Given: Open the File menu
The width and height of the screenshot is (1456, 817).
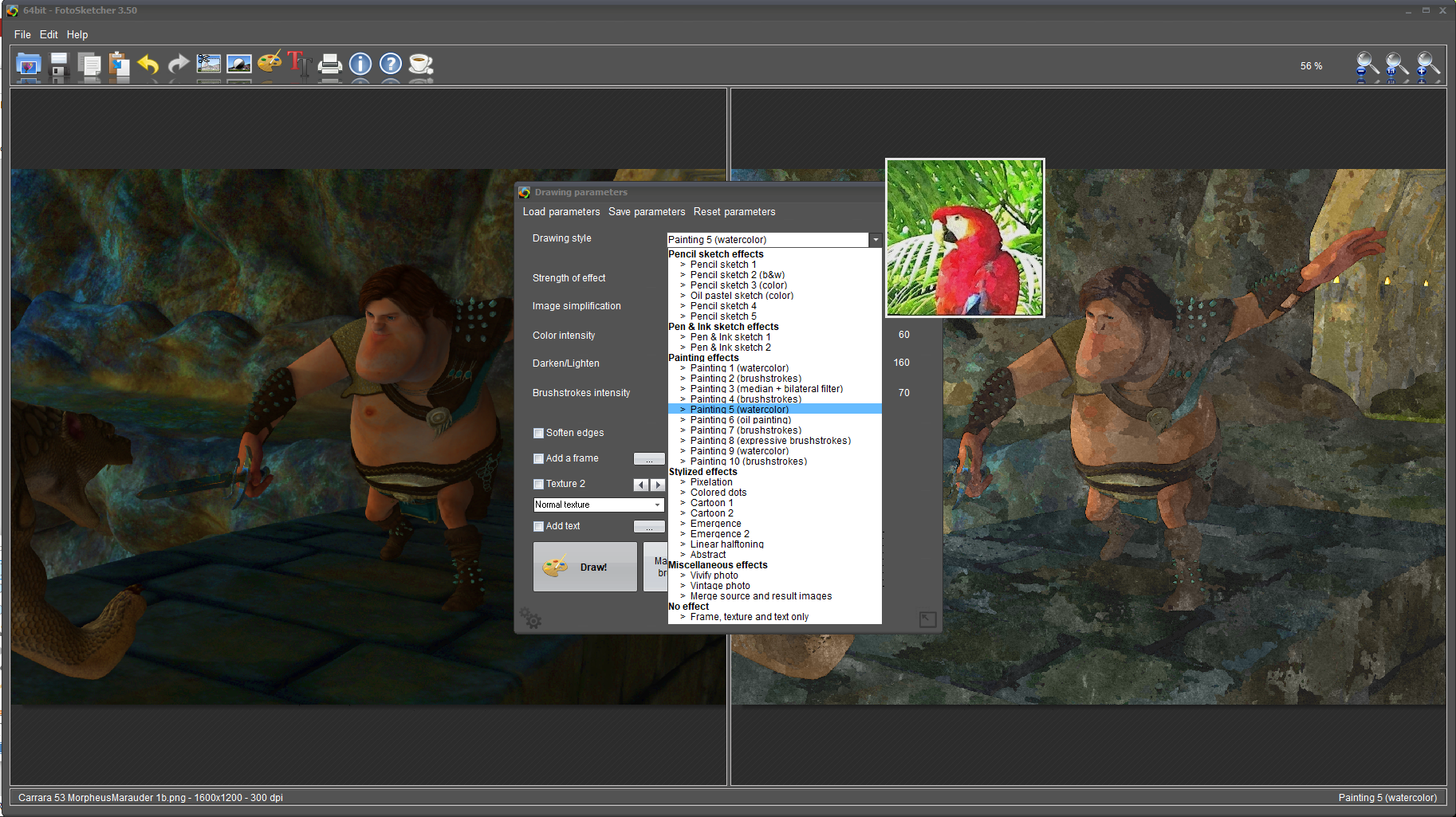Looking at the screenshot, I should coord(22,34).
